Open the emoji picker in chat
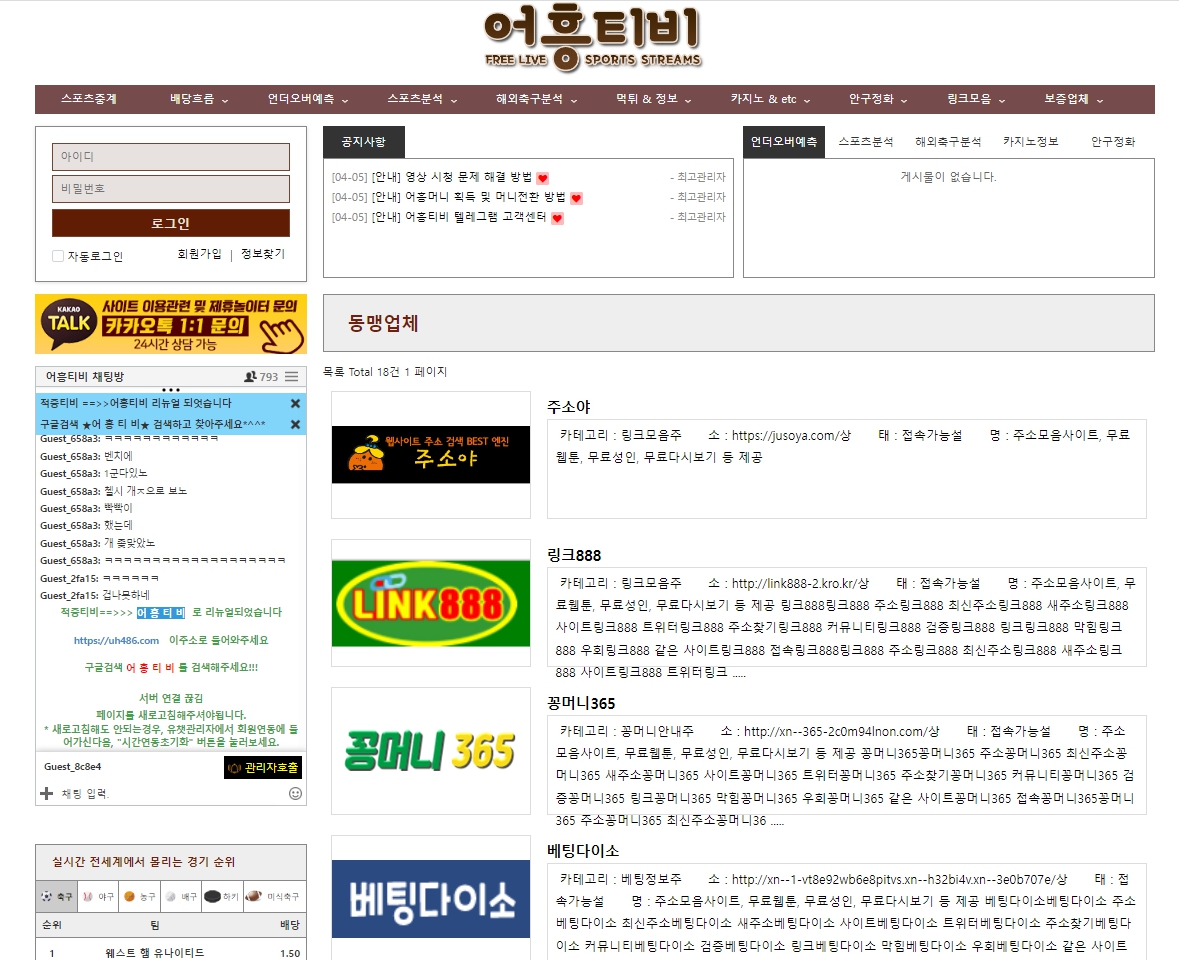This screenshot has height=960, width=1179. pos(295,793)
